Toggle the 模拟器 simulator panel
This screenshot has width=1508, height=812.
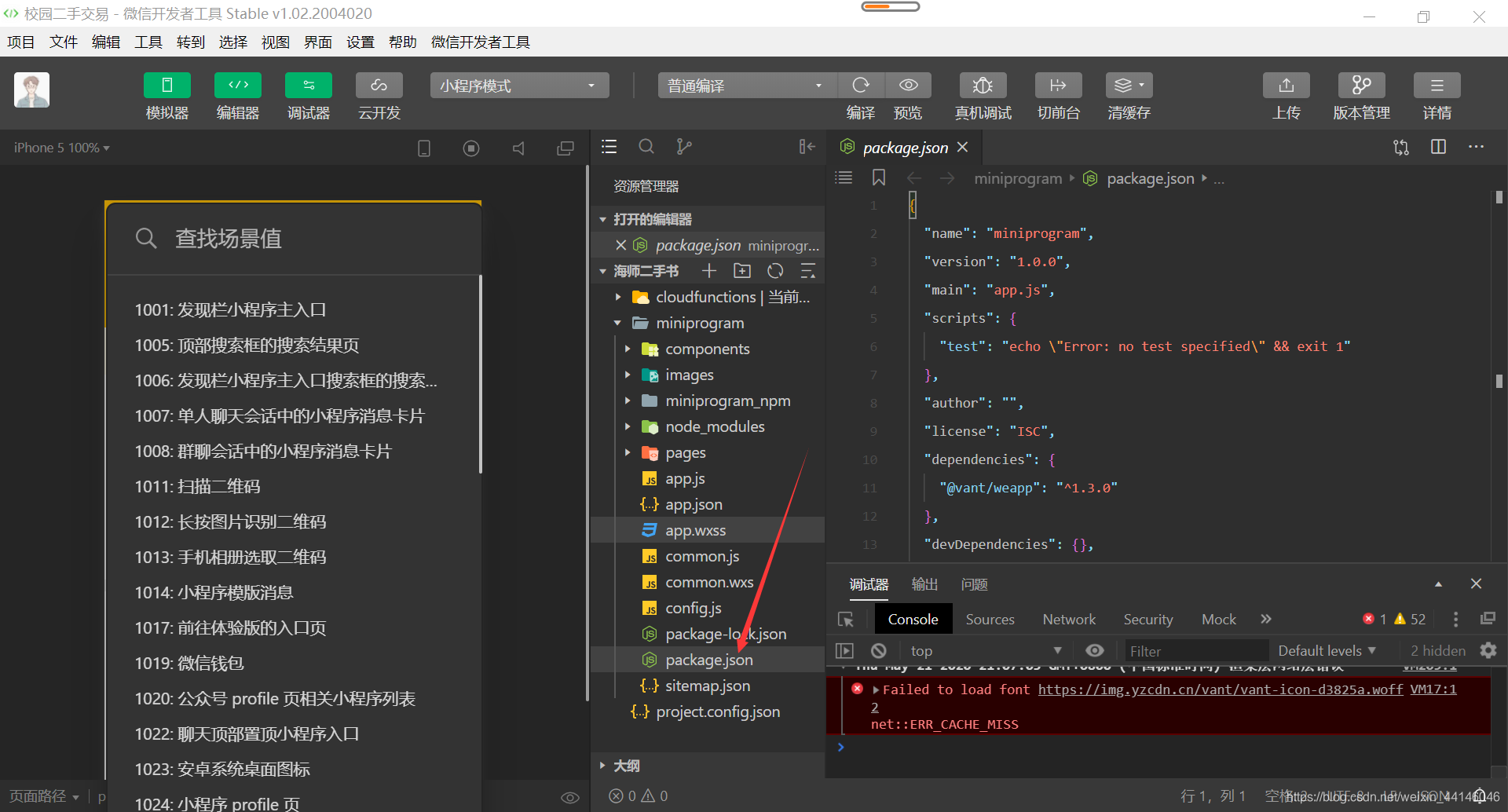167,86
